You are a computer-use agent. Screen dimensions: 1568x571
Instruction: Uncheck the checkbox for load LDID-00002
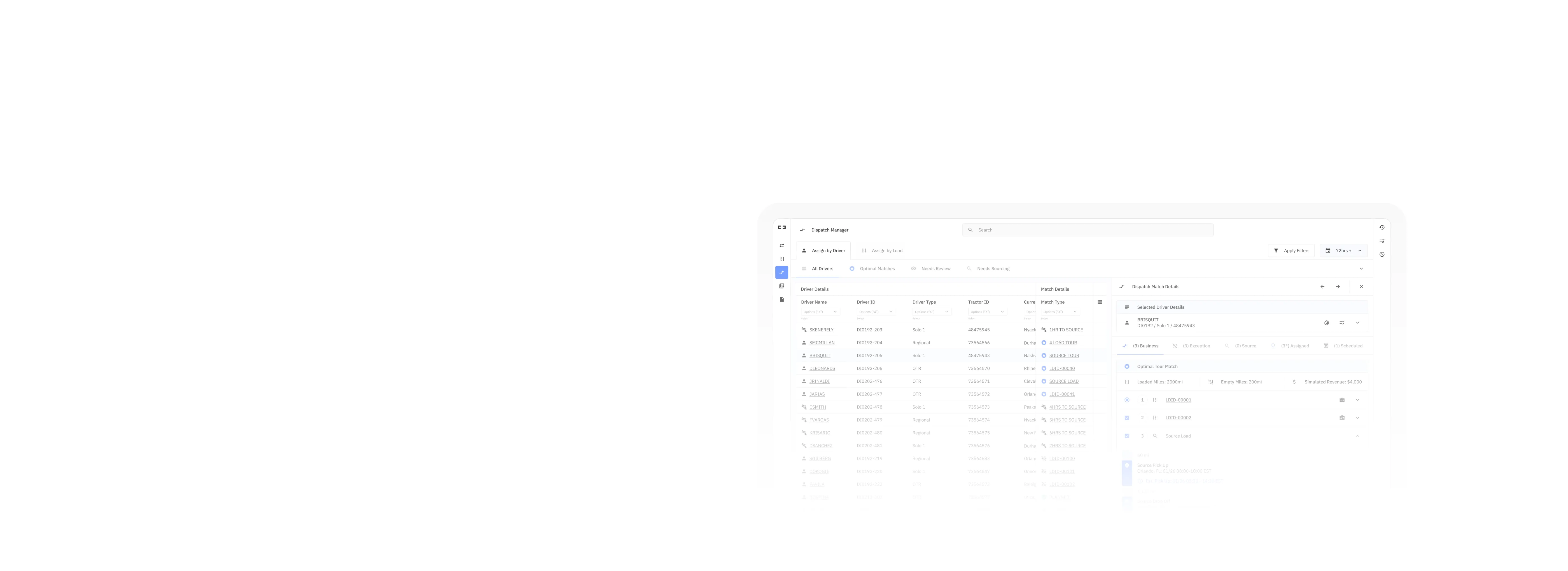[x=1127, y=418]
